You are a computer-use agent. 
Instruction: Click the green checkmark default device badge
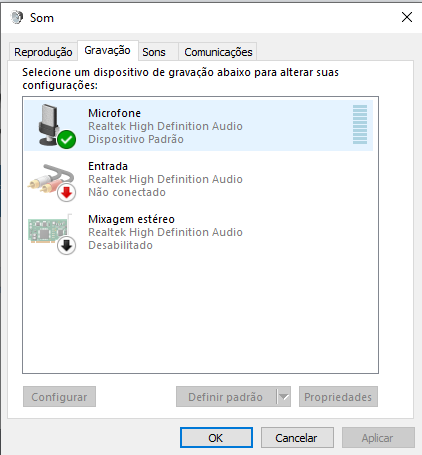coord(67,139)
